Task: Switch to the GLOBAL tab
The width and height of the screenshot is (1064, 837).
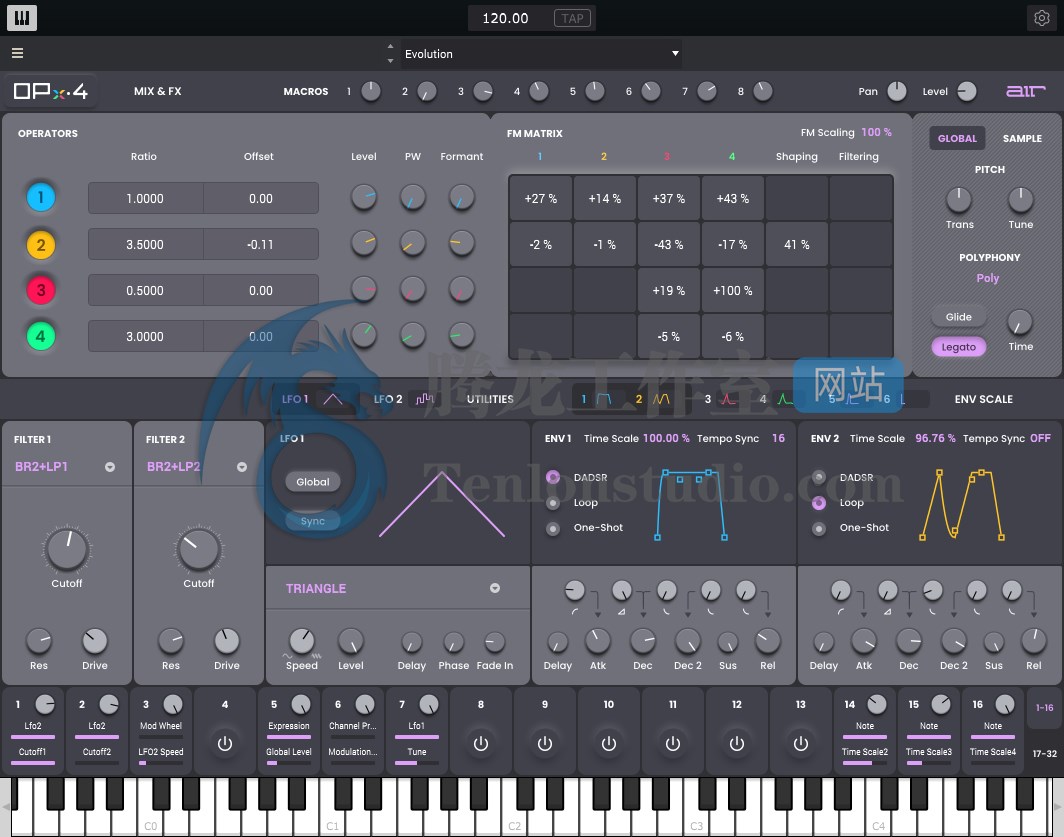Action: (957, 138)
